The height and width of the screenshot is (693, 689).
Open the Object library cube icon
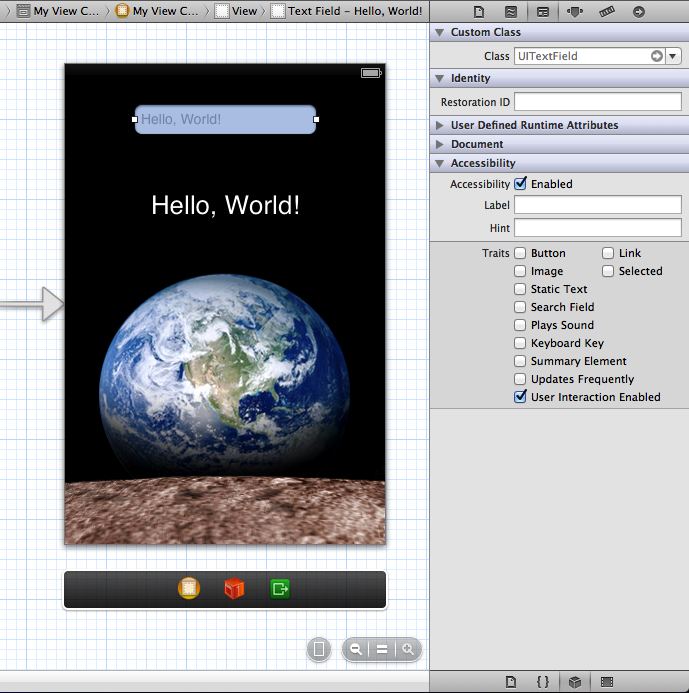tap(575, 682)
